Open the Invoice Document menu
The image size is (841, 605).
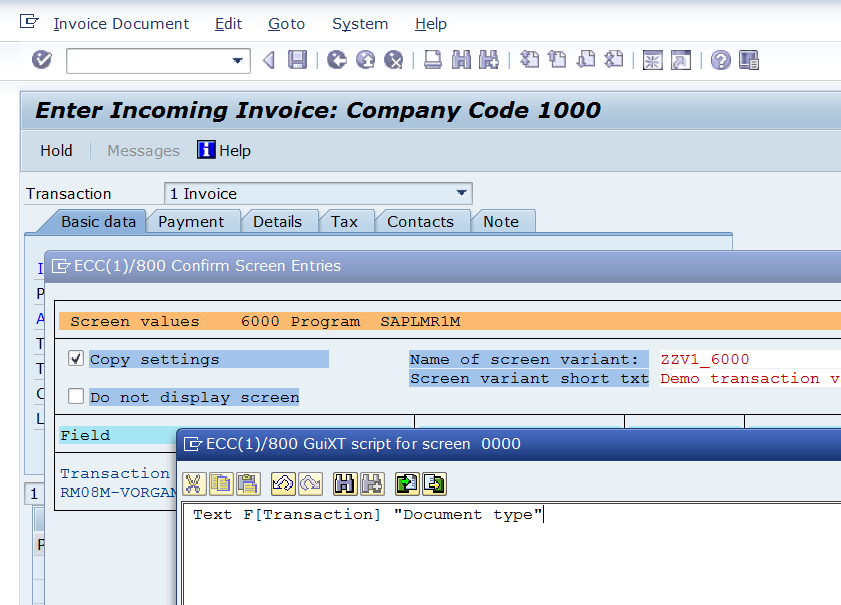click(x=121, y=23)
